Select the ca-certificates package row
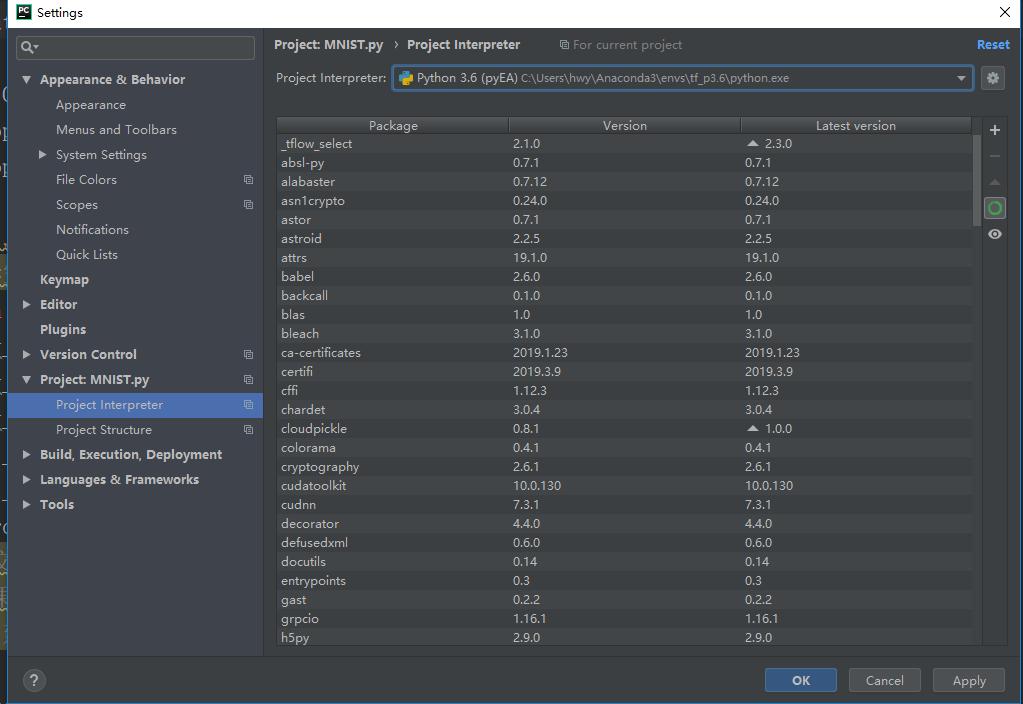 [x=624, y=352]
